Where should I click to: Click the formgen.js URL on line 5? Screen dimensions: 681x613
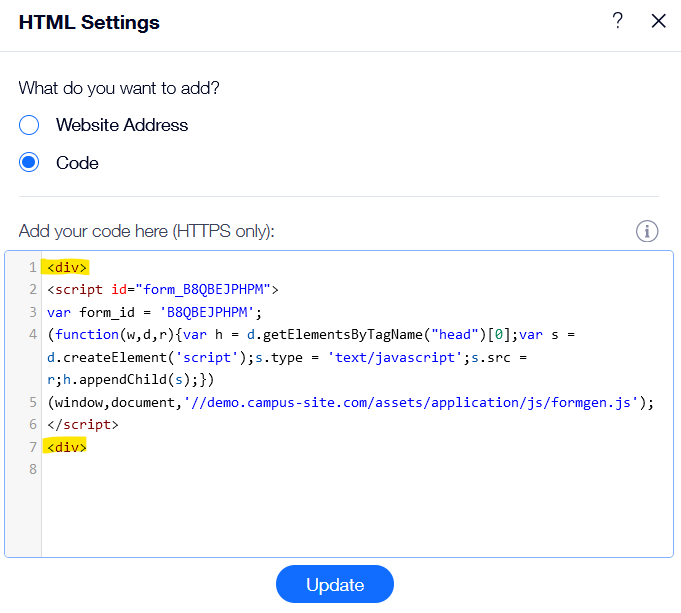click(411, 403)
